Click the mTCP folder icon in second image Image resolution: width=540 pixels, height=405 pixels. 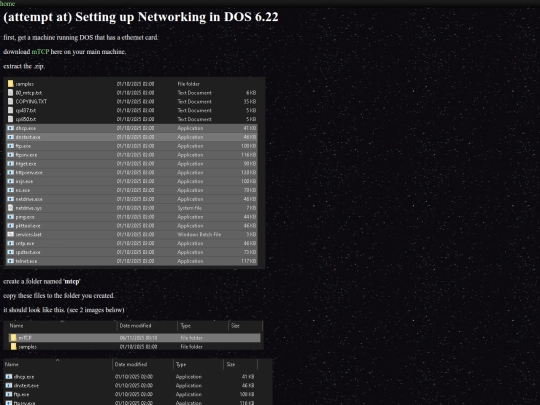[13, 338]
